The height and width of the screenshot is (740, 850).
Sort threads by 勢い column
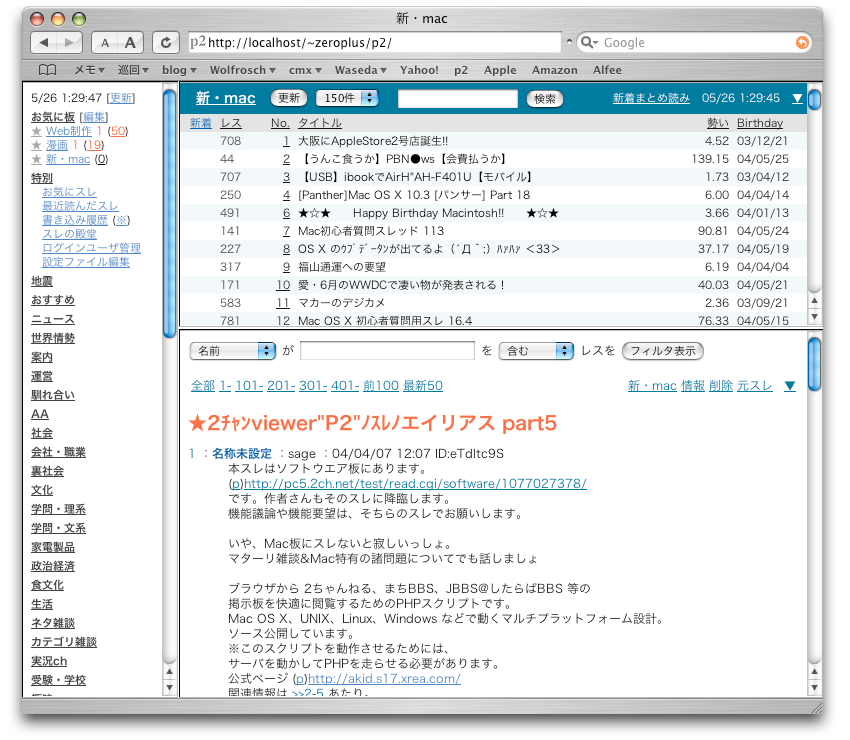click(x=718, y=123)
